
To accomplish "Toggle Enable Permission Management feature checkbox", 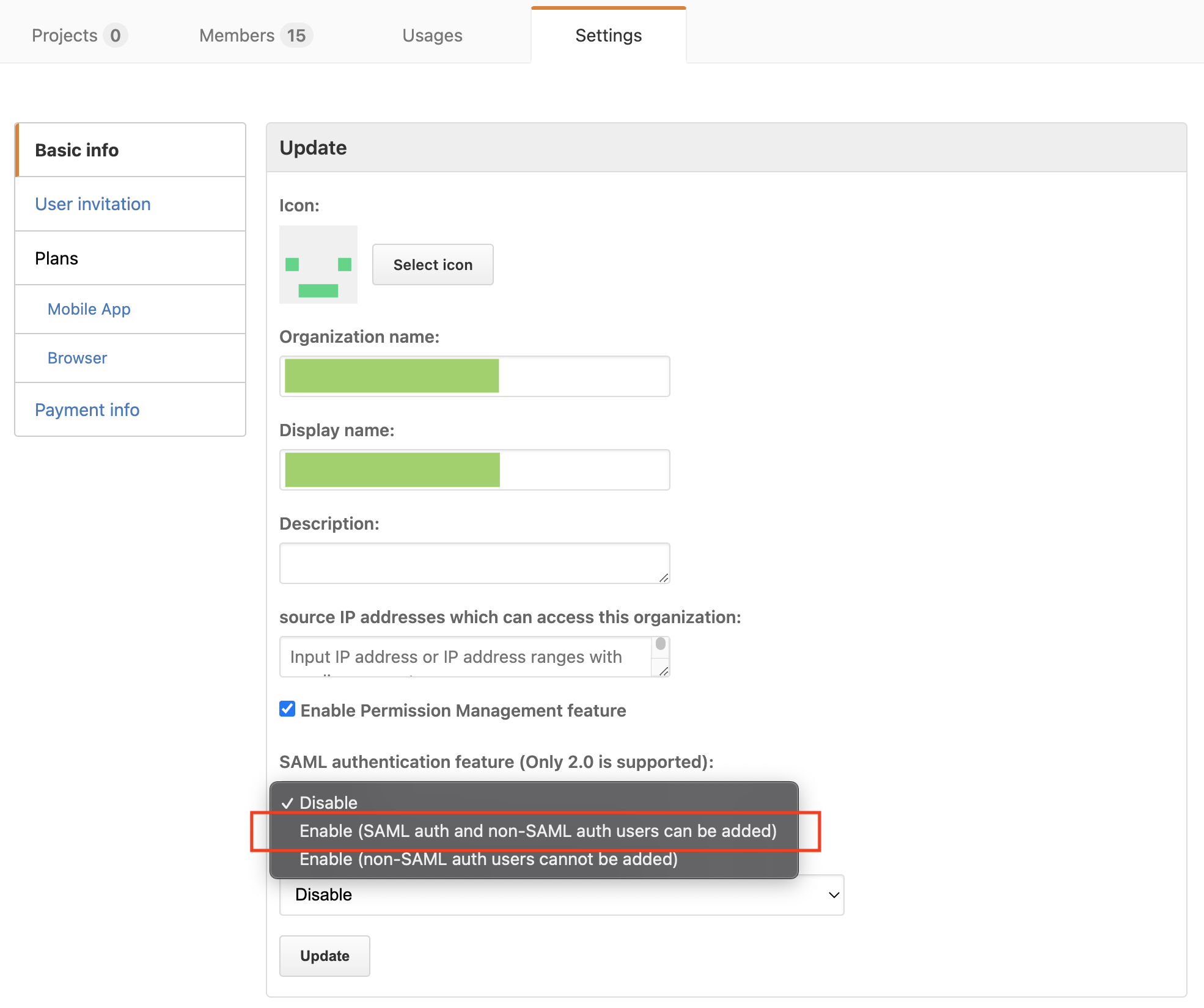I will (x=287, y=709).
